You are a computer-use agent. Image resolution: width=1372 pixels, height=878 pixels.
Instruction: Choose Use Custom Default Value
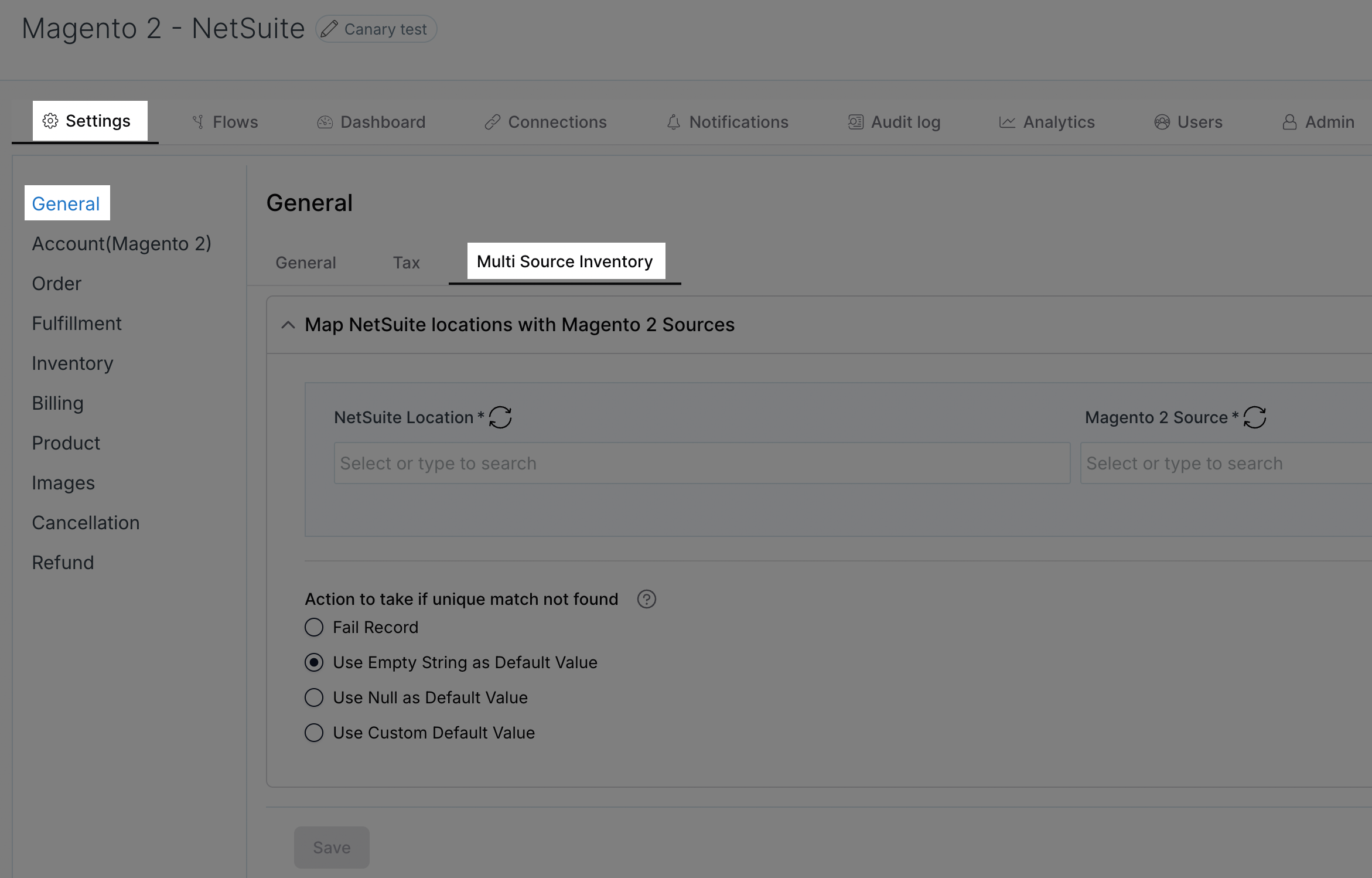(x=314, y=733)
